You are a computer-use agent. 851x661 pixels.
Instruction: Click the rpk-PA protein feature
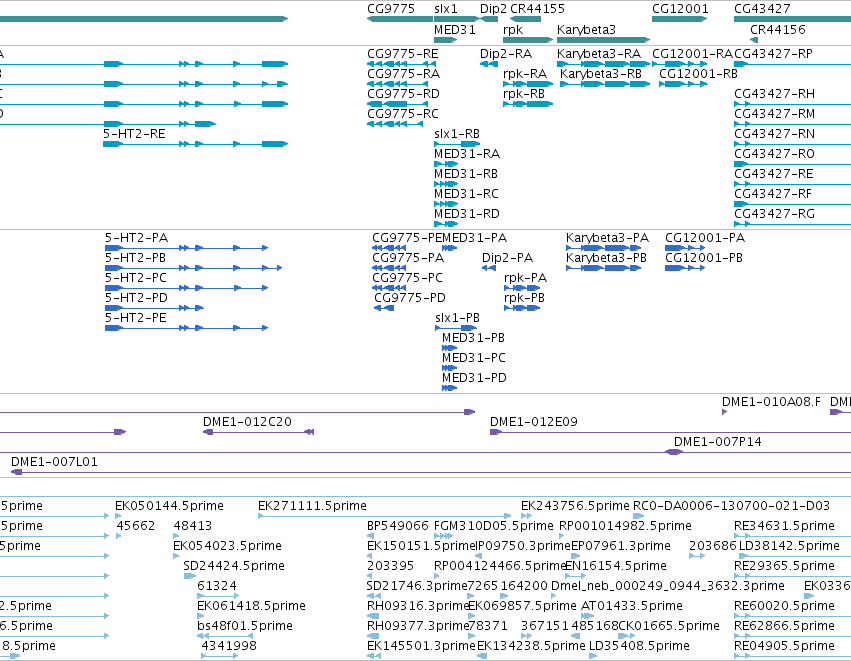(522, 288)
